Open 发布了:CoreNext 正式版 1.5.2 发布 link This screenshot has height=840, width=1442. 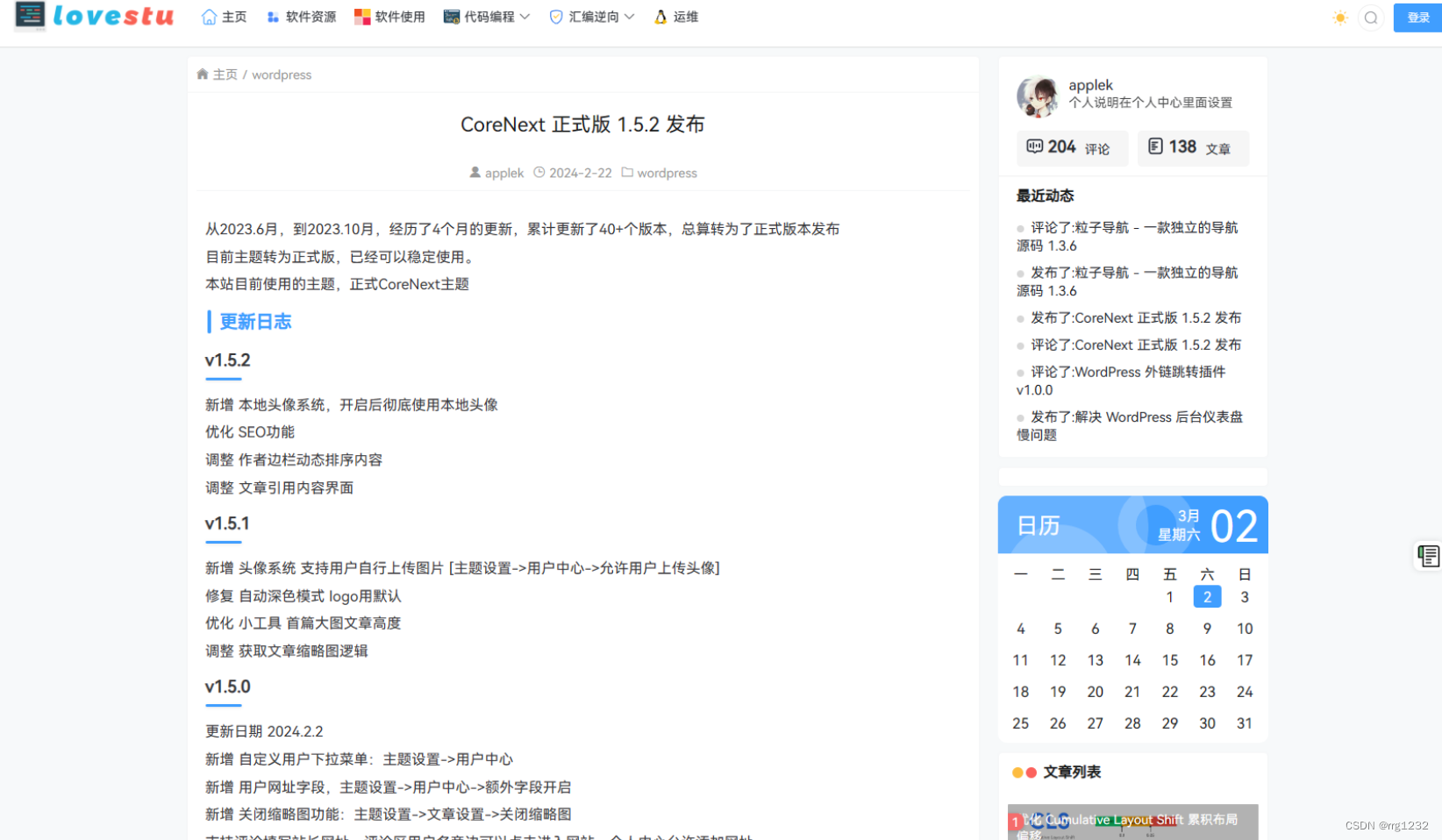pyautogui.click(x=1136, y=317)
